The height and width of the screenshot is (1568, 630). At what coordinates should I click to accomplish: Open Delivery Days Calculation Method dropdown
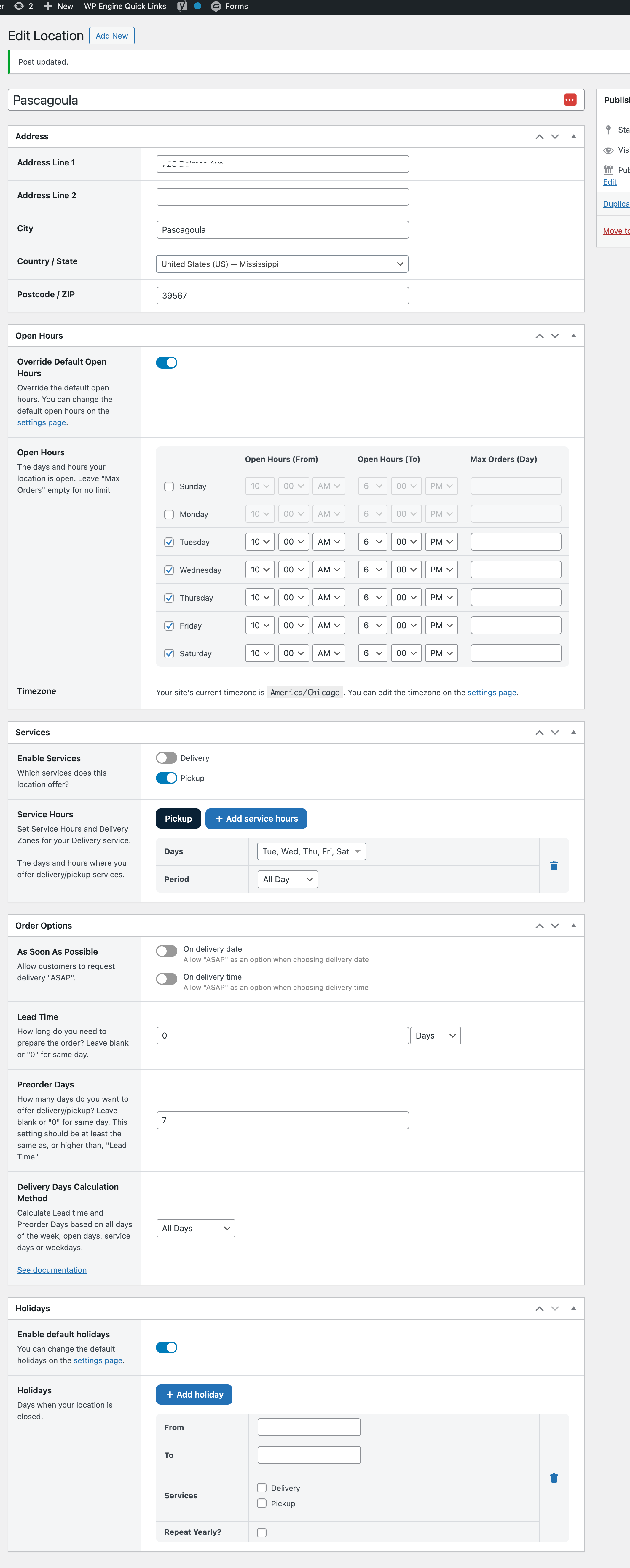click(195, 1228)
